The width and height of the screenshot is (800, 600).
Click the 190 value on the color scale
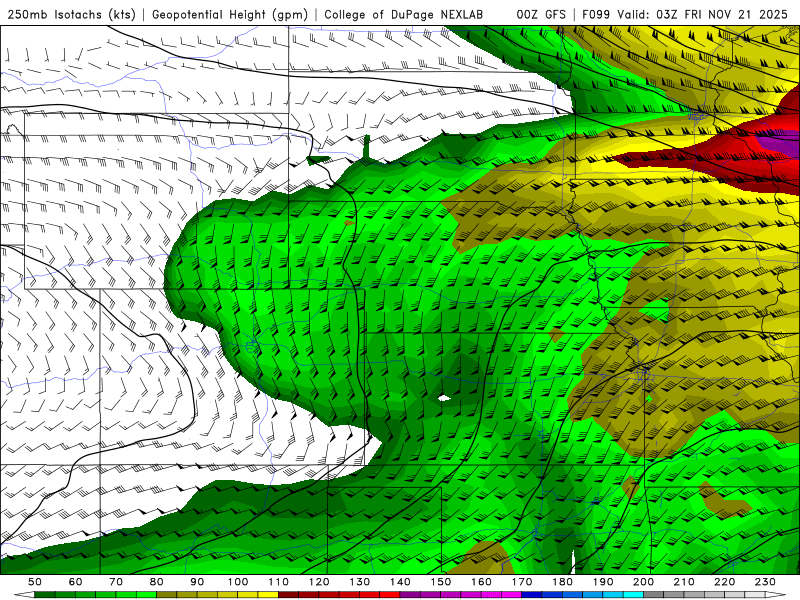pyautogui.click(x=603, y=582)
